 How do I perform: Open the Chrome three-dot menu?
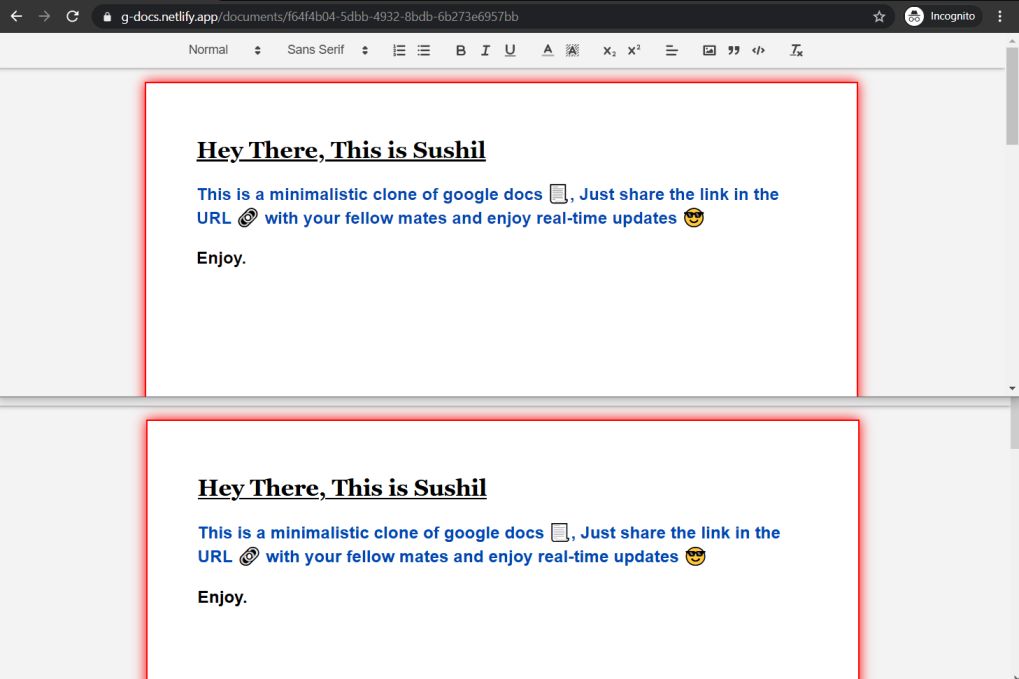(x=1002, y=16)
